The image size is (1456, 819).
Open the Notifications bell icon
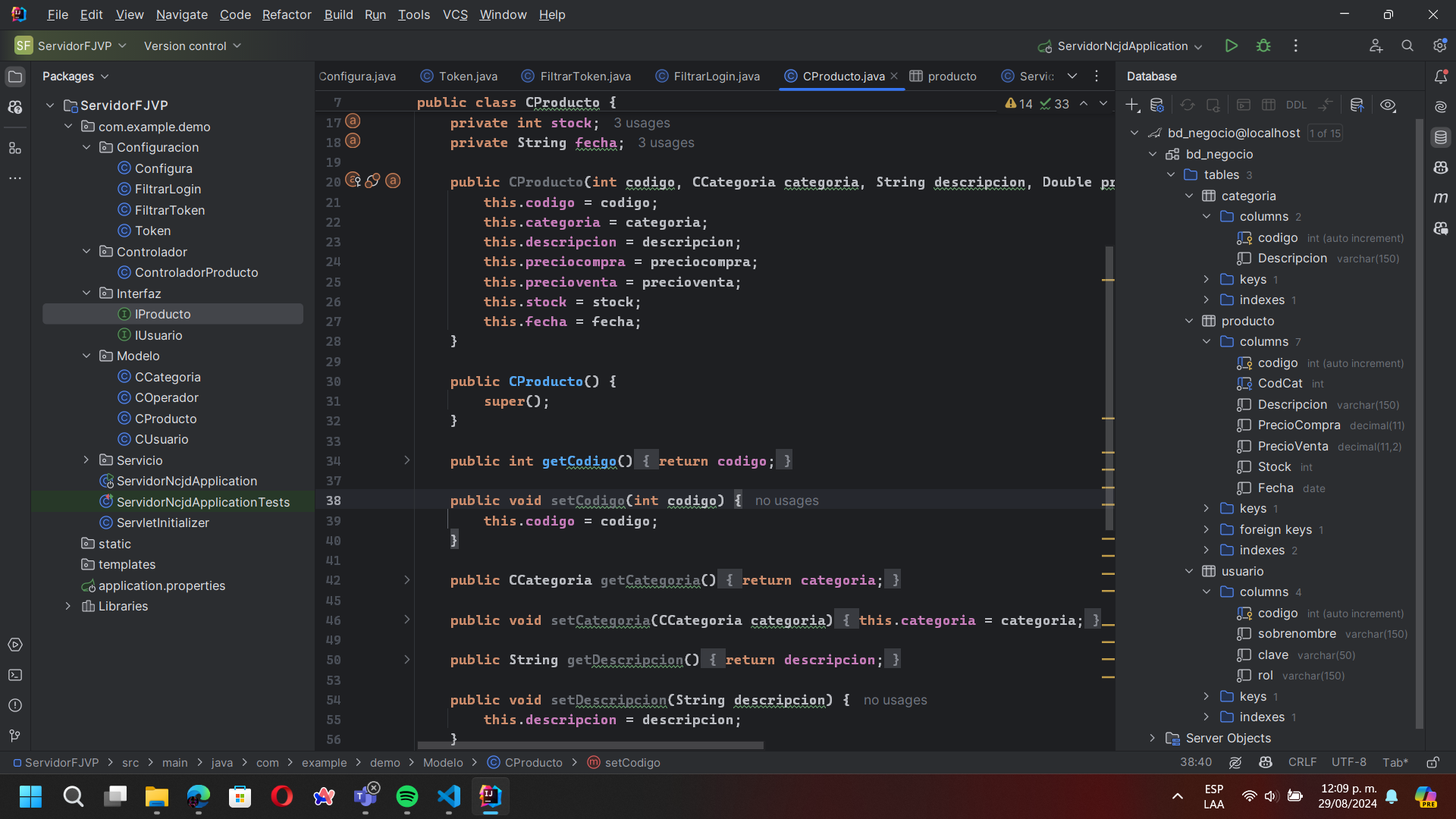1442,77
